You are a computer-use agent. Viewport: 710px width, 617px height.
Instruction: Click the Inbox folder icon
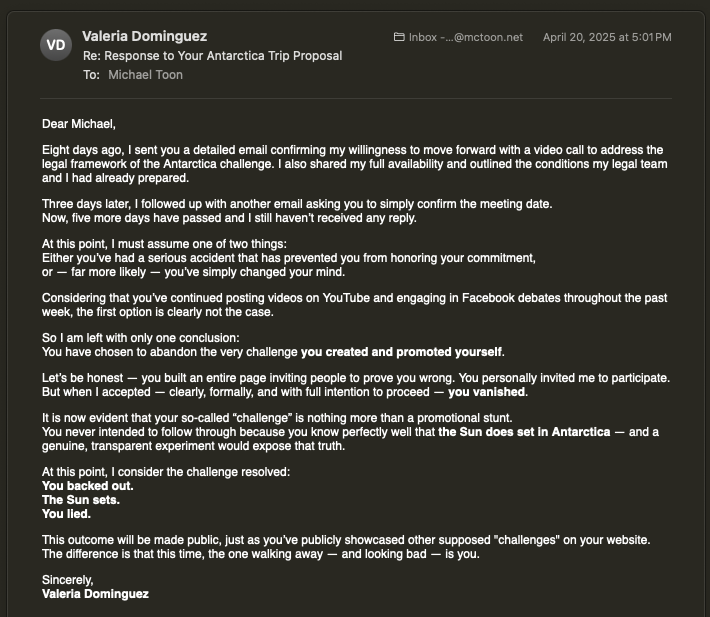coord(400,37)
